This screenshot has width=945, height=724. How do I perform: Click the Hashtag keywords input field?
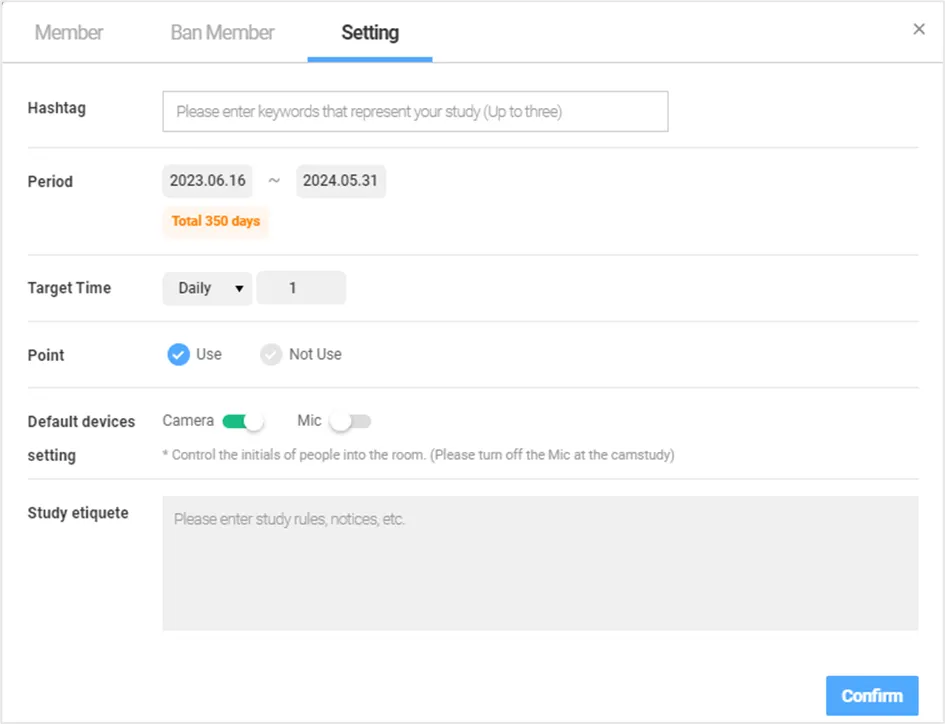point(415,112)
